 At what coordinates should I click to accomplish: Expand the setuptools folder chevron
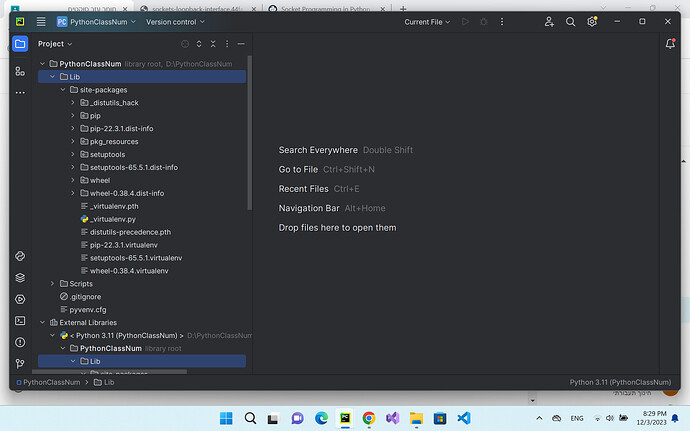click(73, 155)
